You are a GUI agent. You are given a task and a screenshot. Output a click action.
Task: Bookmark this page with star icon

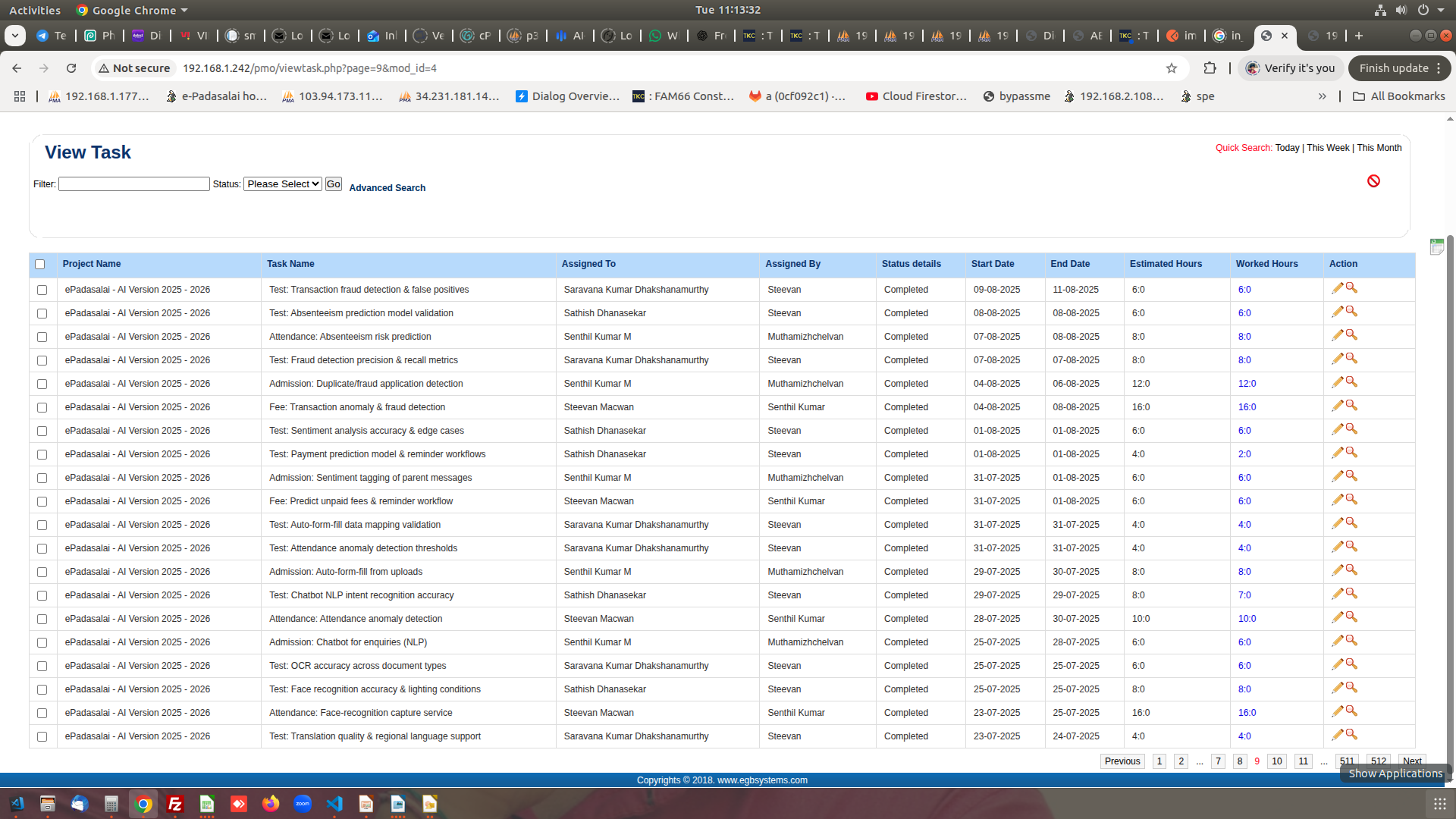(x=1172, y=68)
